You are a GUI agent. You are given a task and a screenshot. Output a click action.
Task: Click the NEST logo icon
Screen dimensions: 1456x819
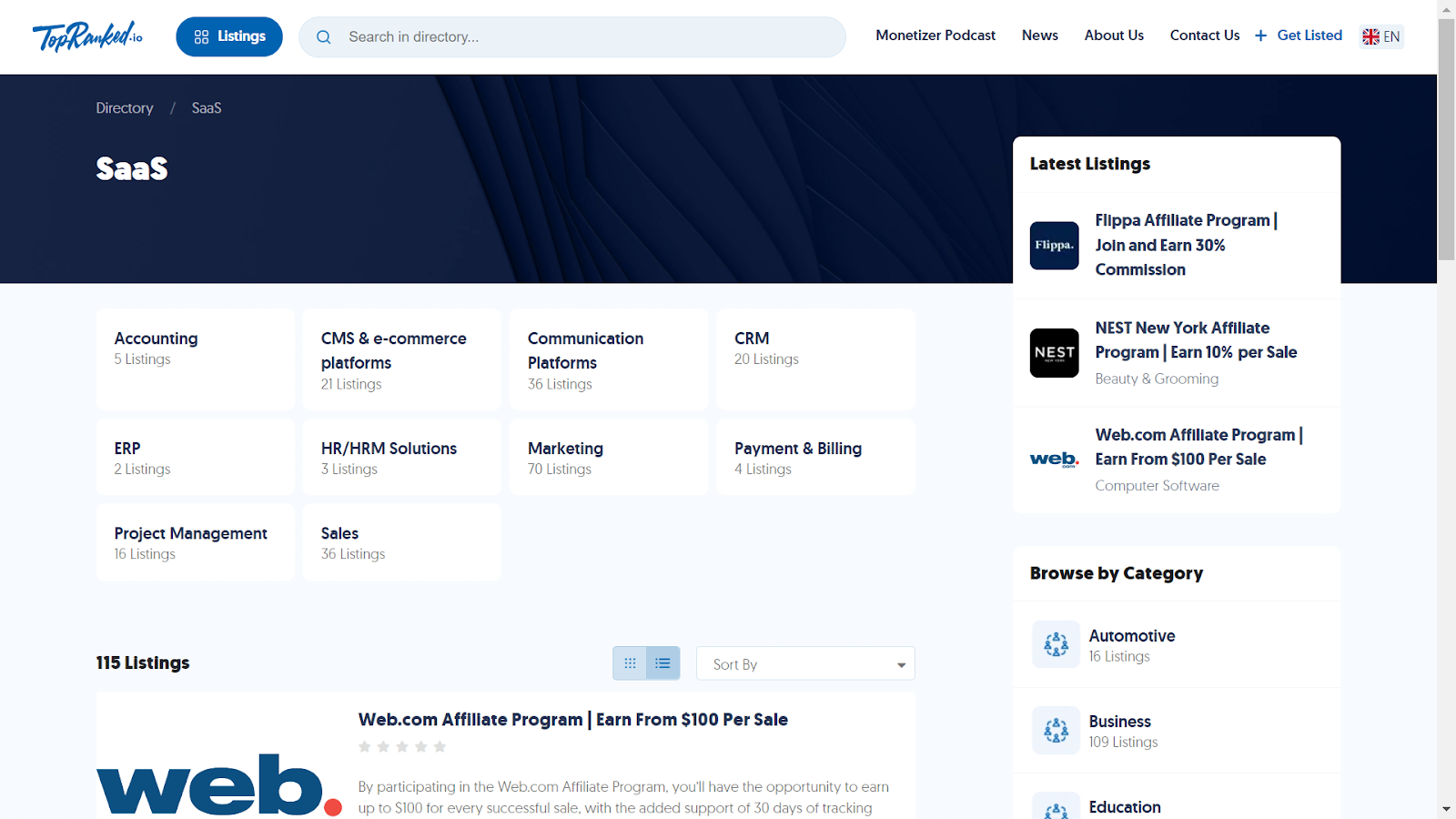click(x=1055, y=353)
